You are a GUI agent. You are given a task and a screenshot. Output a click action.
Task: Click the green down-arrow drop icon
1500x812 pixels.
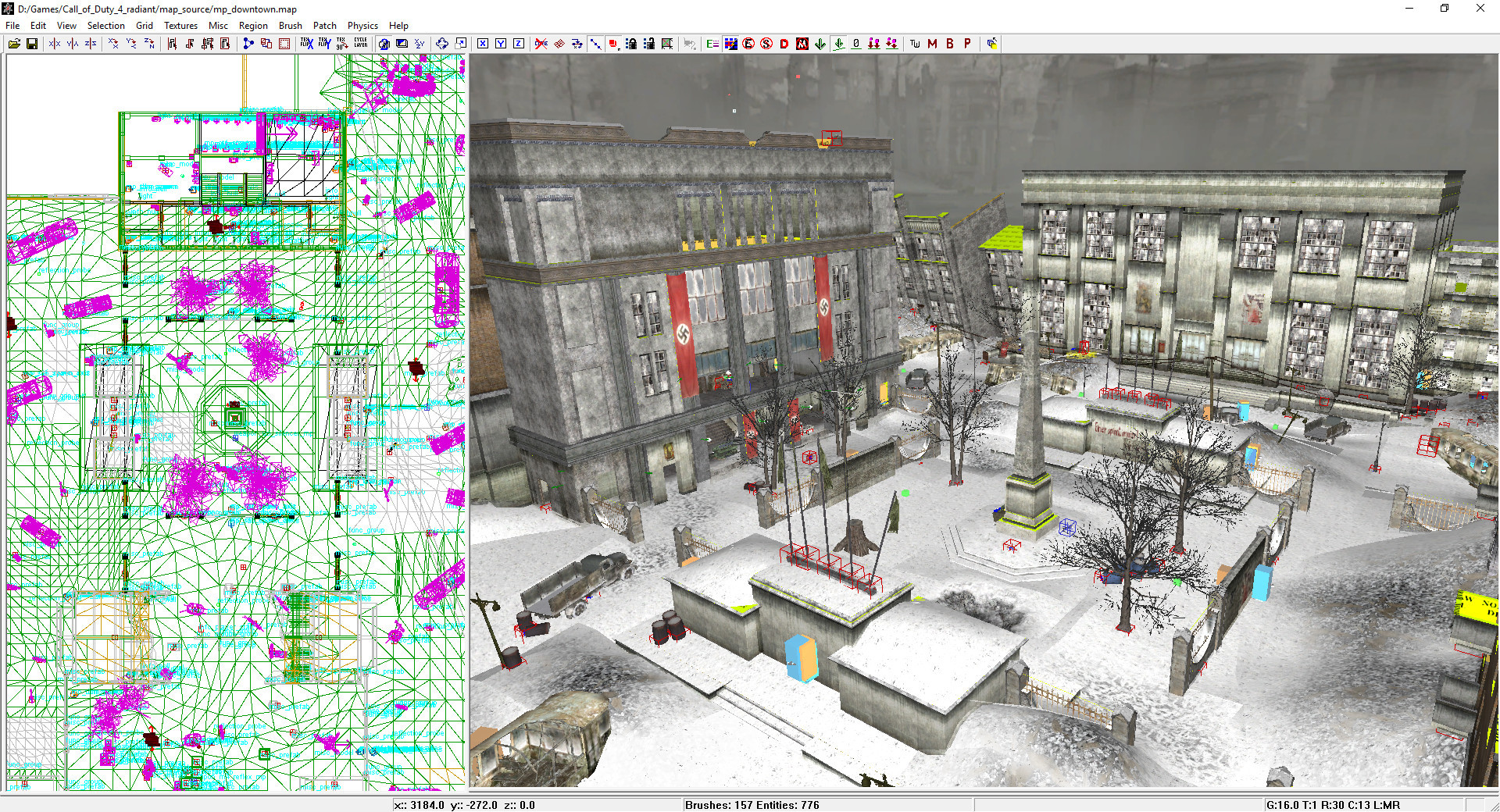(x=820, y=44)
